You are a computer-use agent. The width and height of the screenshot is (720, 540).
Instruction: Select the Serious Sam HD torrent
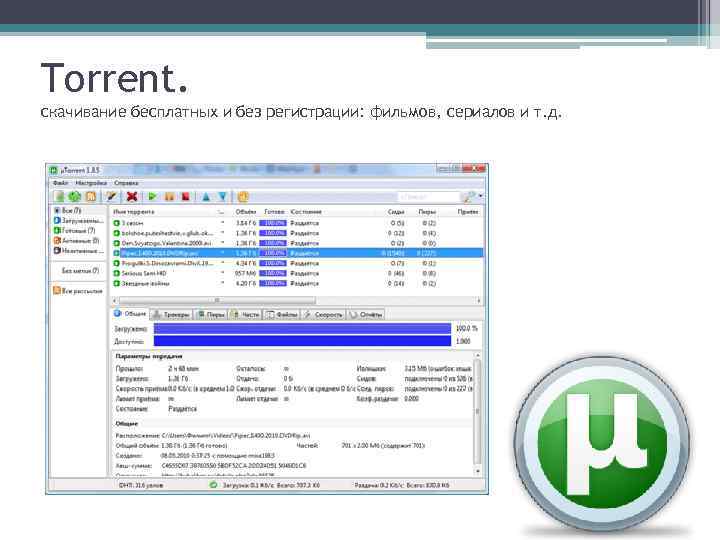point(298,274)
